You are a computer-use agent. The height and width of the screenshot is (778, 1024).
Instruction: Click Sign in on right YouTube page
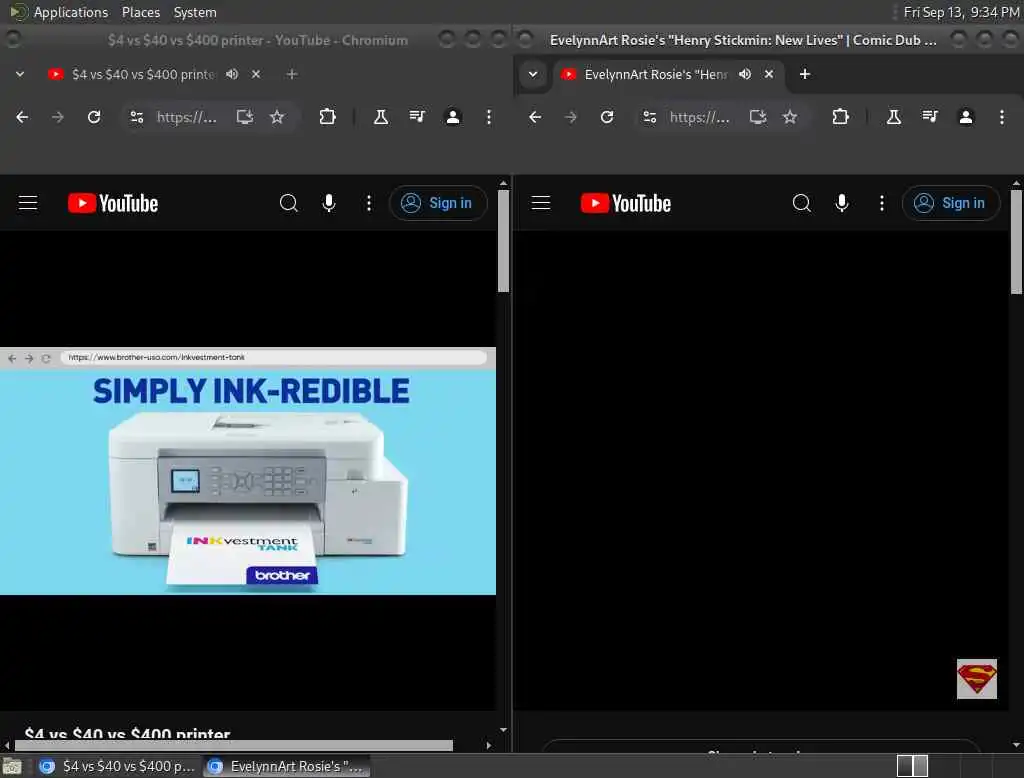(x=951, y=203)
